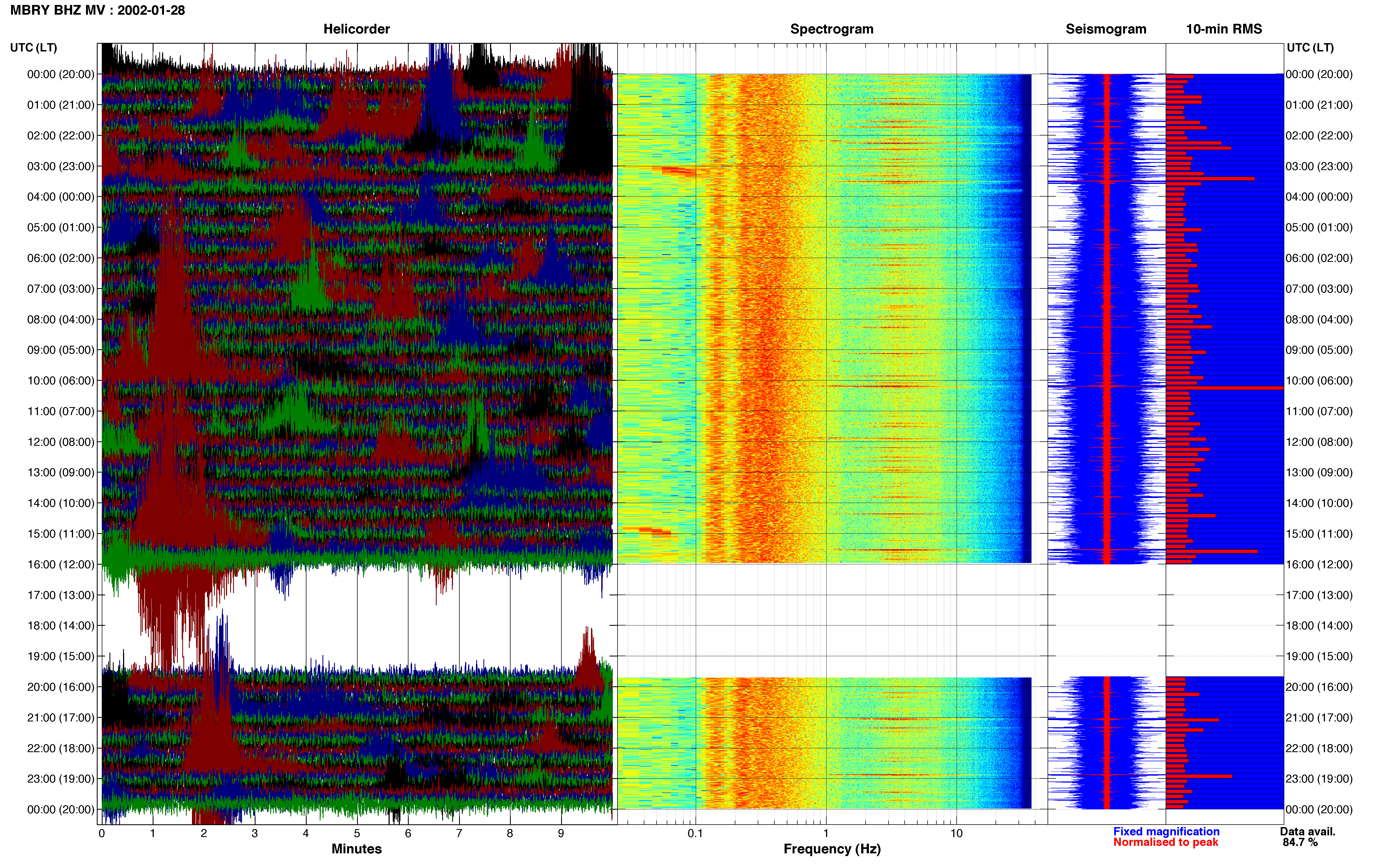Click left time label '04:00 (00:00)'
The width and height of the screenshot is (1388, 868).
(x=61, y=196)
